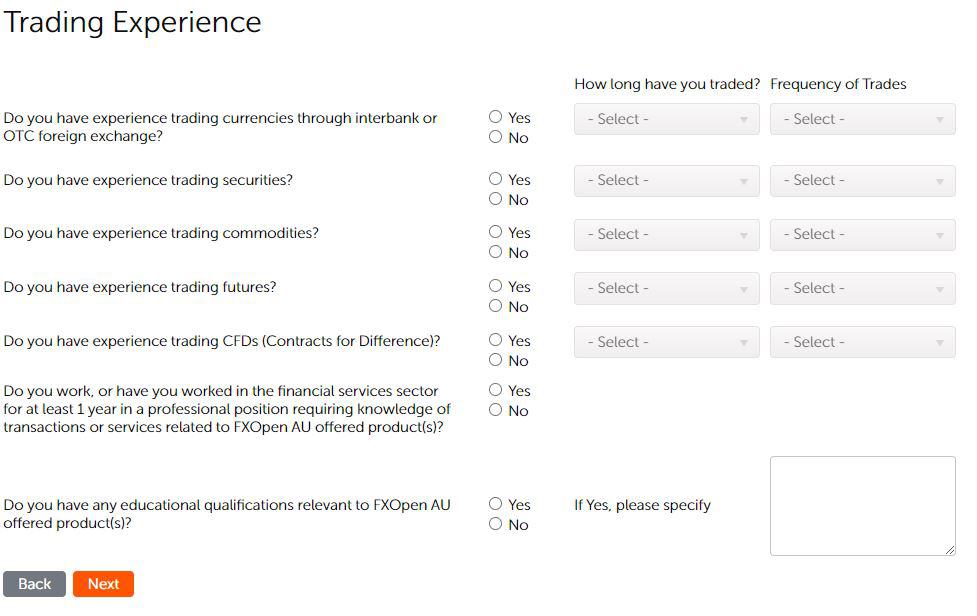Click the qualifications specification text area
Screen dimensions: 977x616
[862, 505]
